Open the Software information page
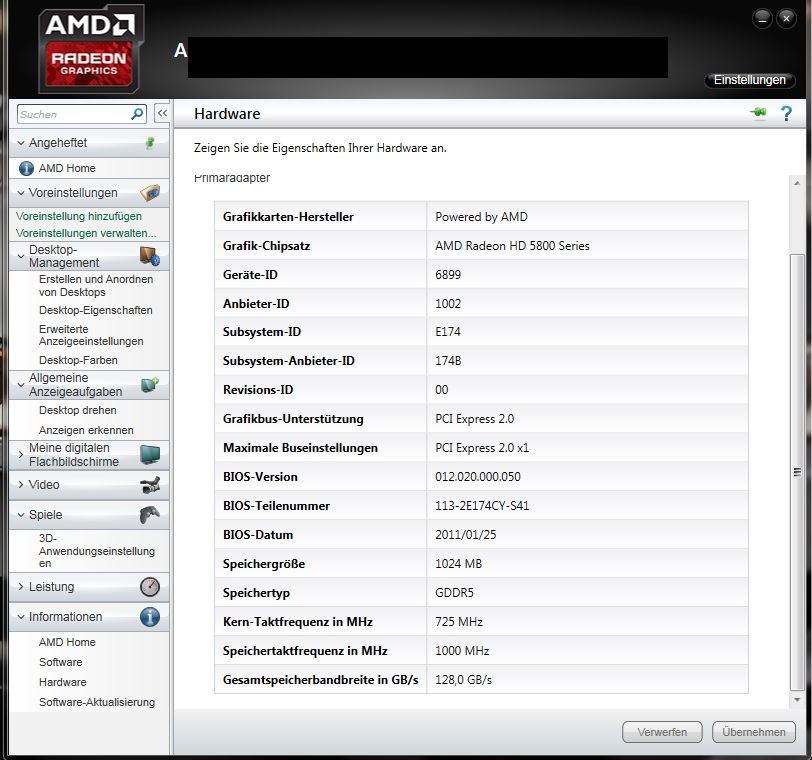 [x=61, y=662]
